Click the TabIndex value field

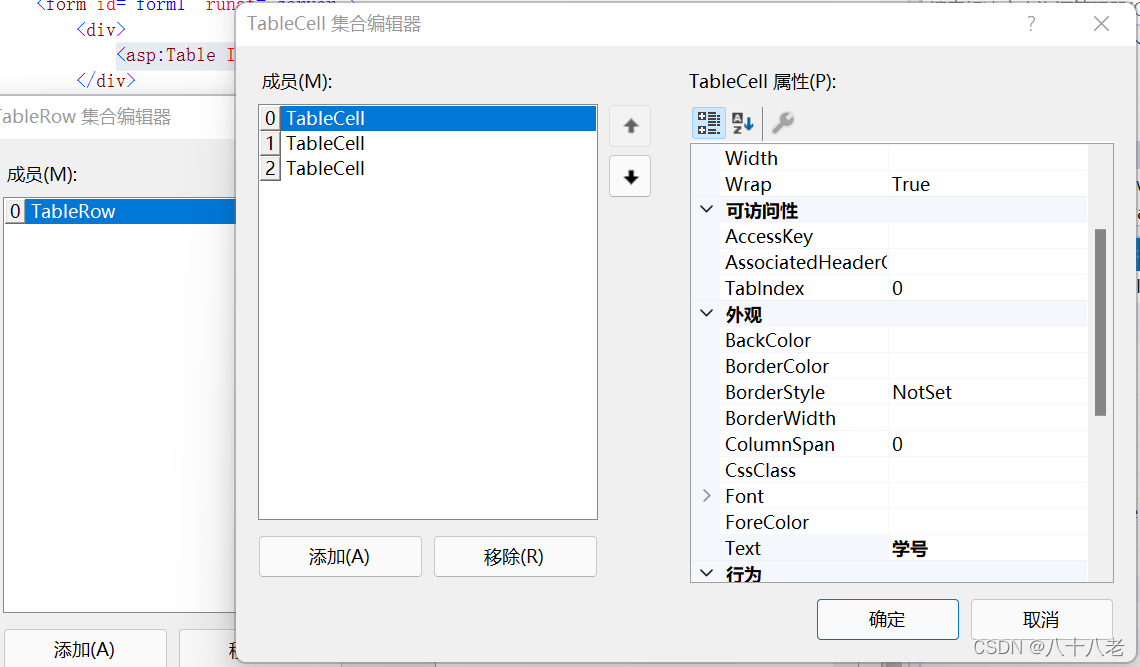[x=988, y=288]
